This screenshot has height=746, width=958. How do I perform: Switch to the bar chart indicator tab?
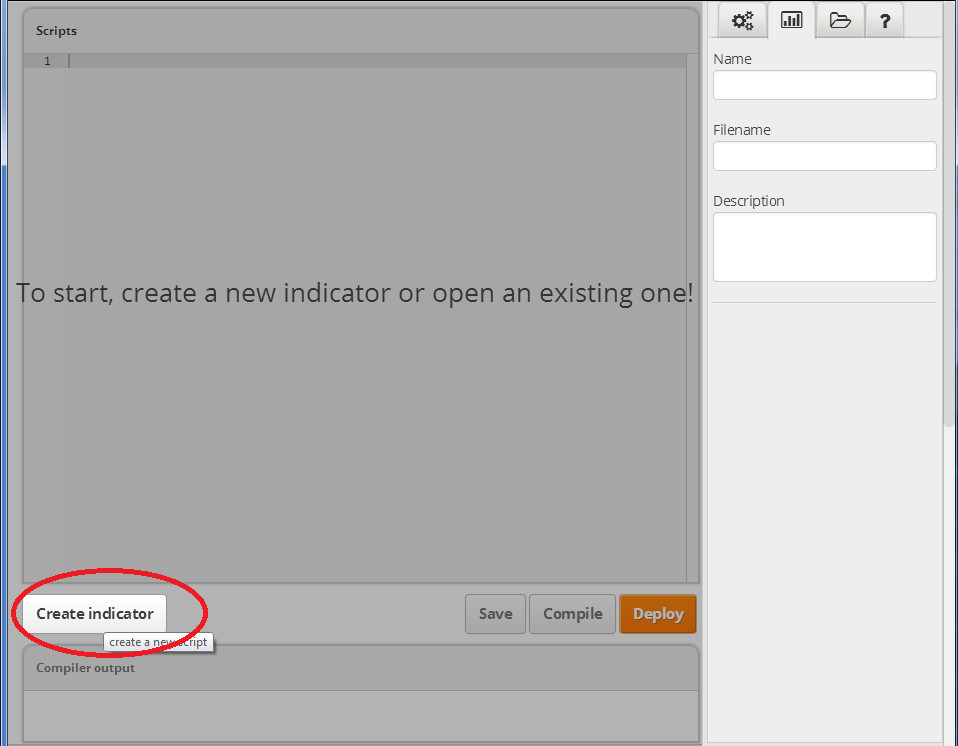point(791,20)
